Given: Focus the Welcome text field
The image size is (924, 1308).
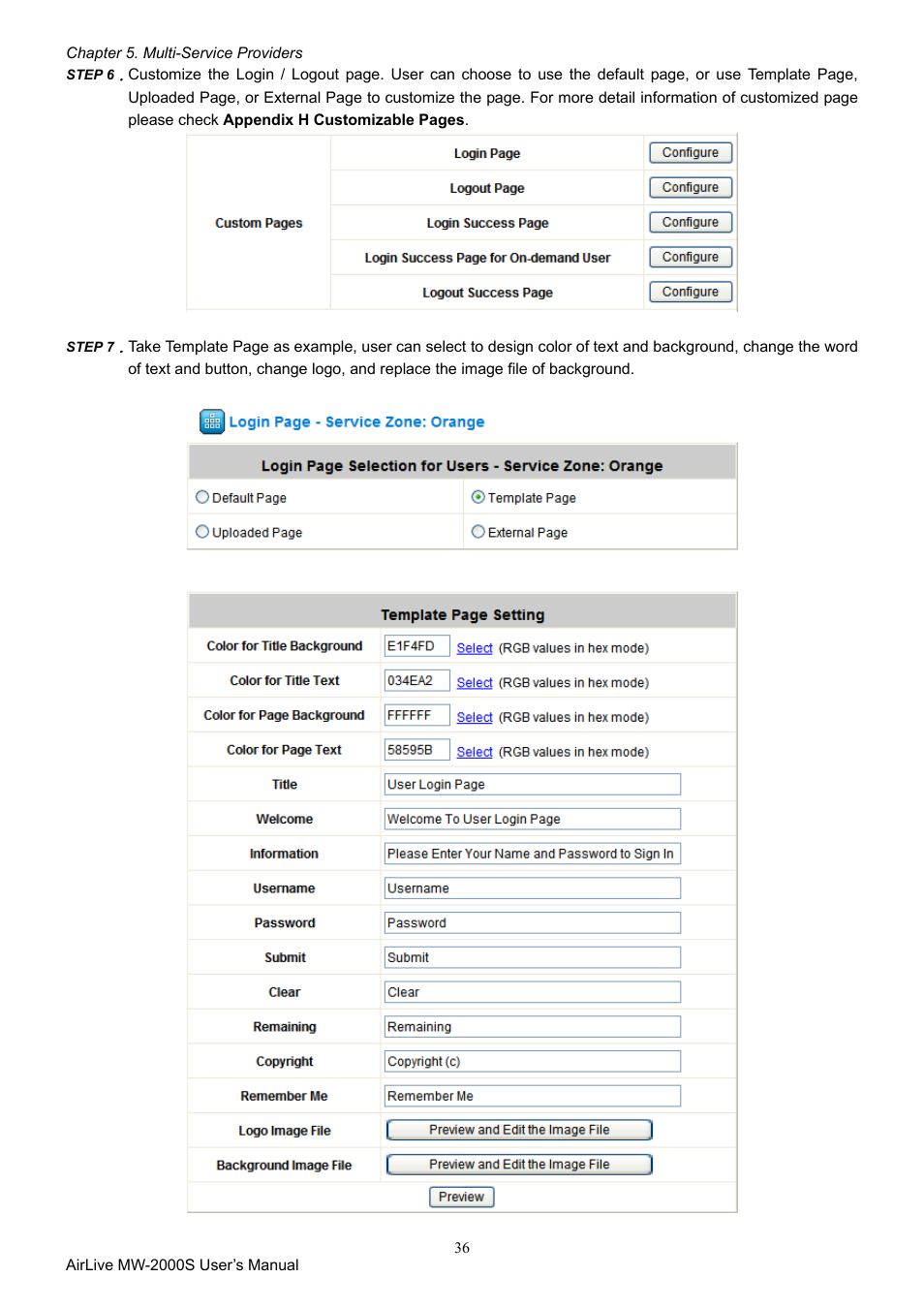Looking at the screenshot, I should (x=533, y=820).
